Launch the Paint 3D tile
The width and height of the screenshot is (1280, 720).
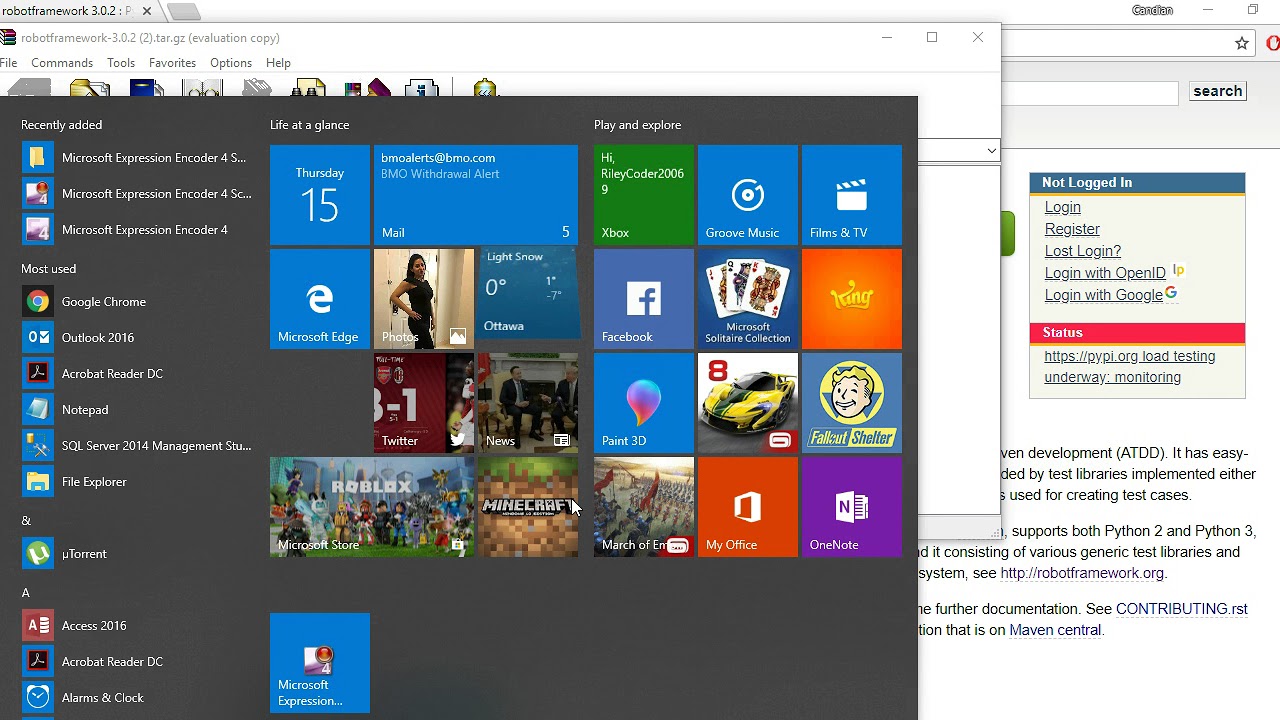[x=644, y=403]
